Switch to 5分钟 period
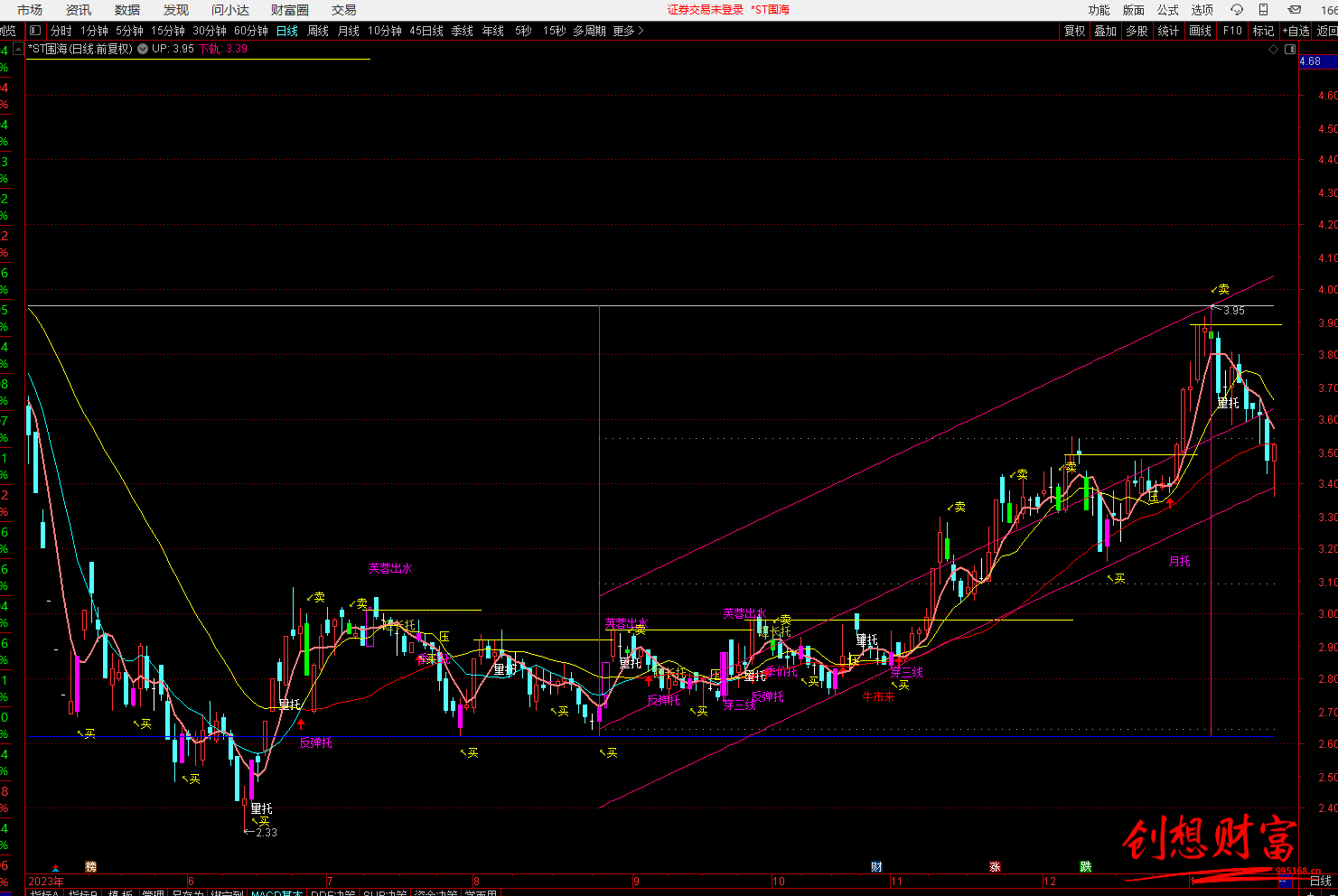 pos(129,31)
